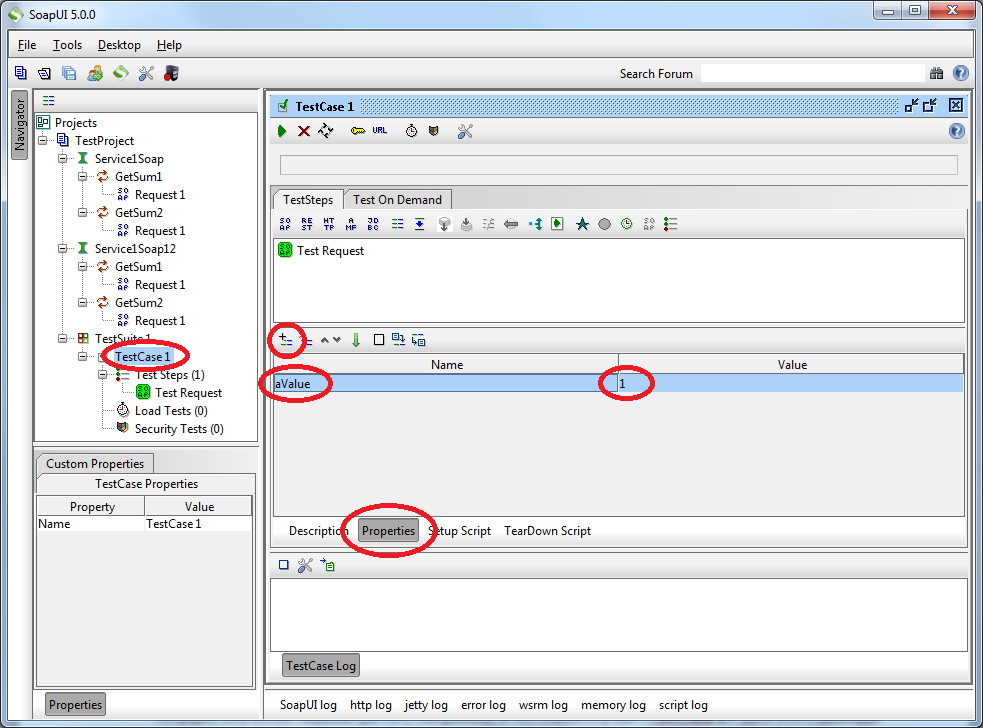Screen dimensions: 983x728
Task: Add Run TestCase step icon
Action: (557, 224)
